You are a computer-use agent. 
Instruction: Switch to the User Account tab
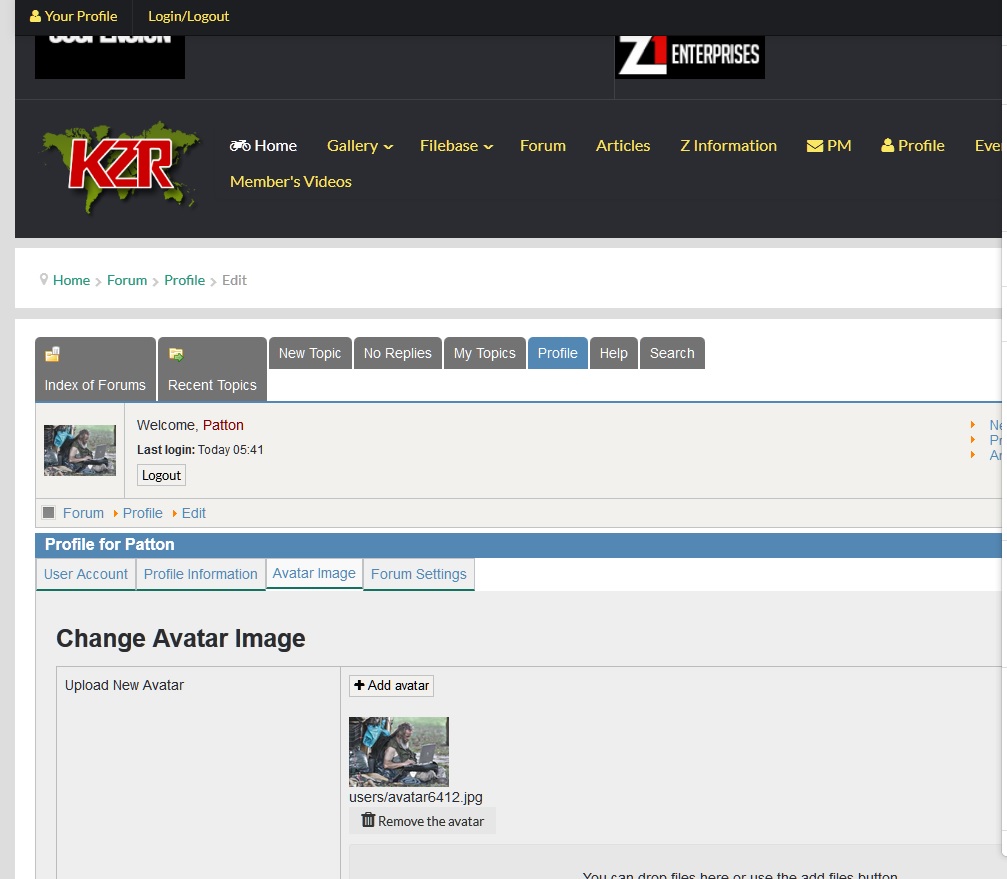[x=86, y=574]
